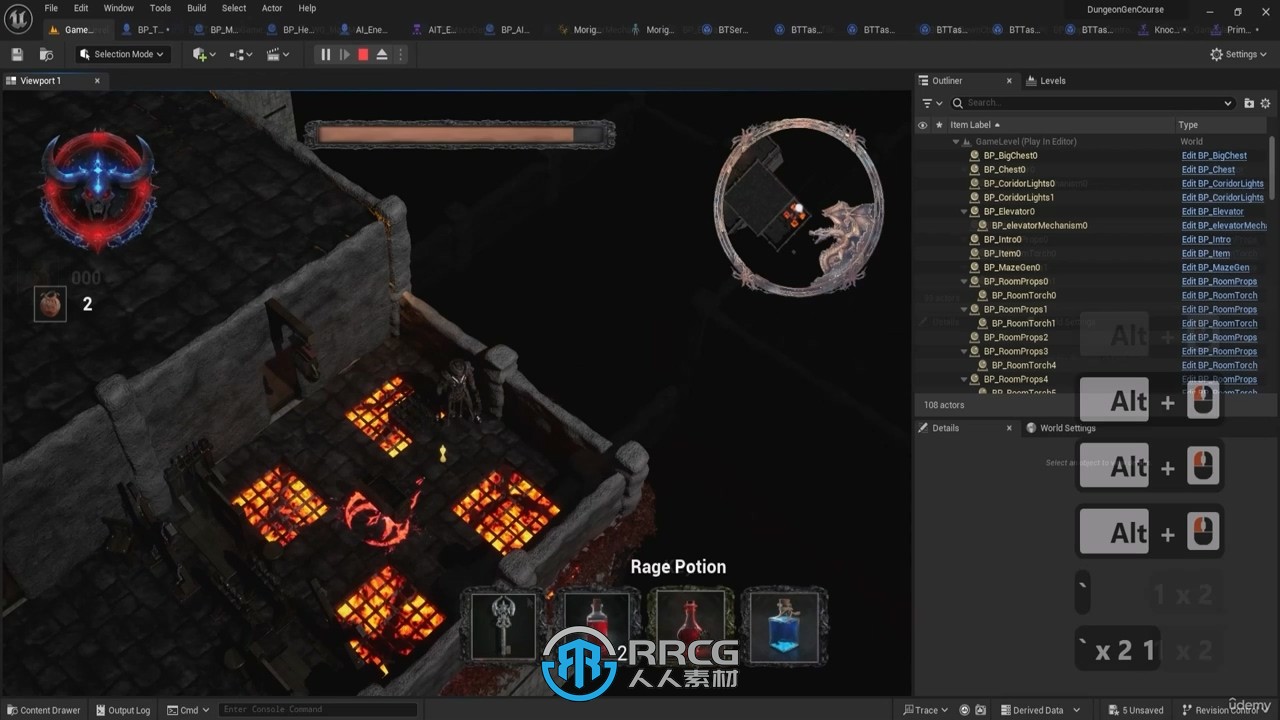Click the Frame Skip button next to Pause
Viewport: 1280px width, 720px height.
point(344,54)
